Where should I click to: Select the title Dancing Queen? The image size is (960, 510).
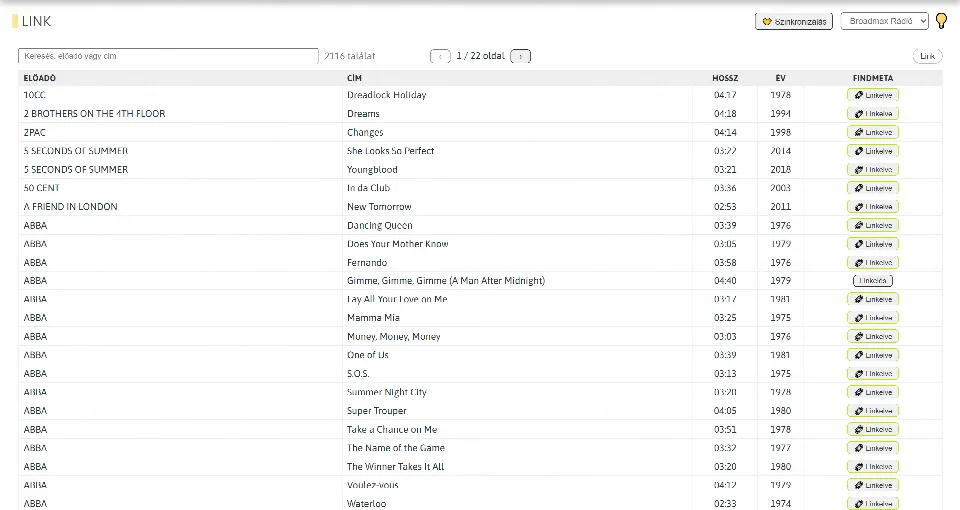[380, 225]
